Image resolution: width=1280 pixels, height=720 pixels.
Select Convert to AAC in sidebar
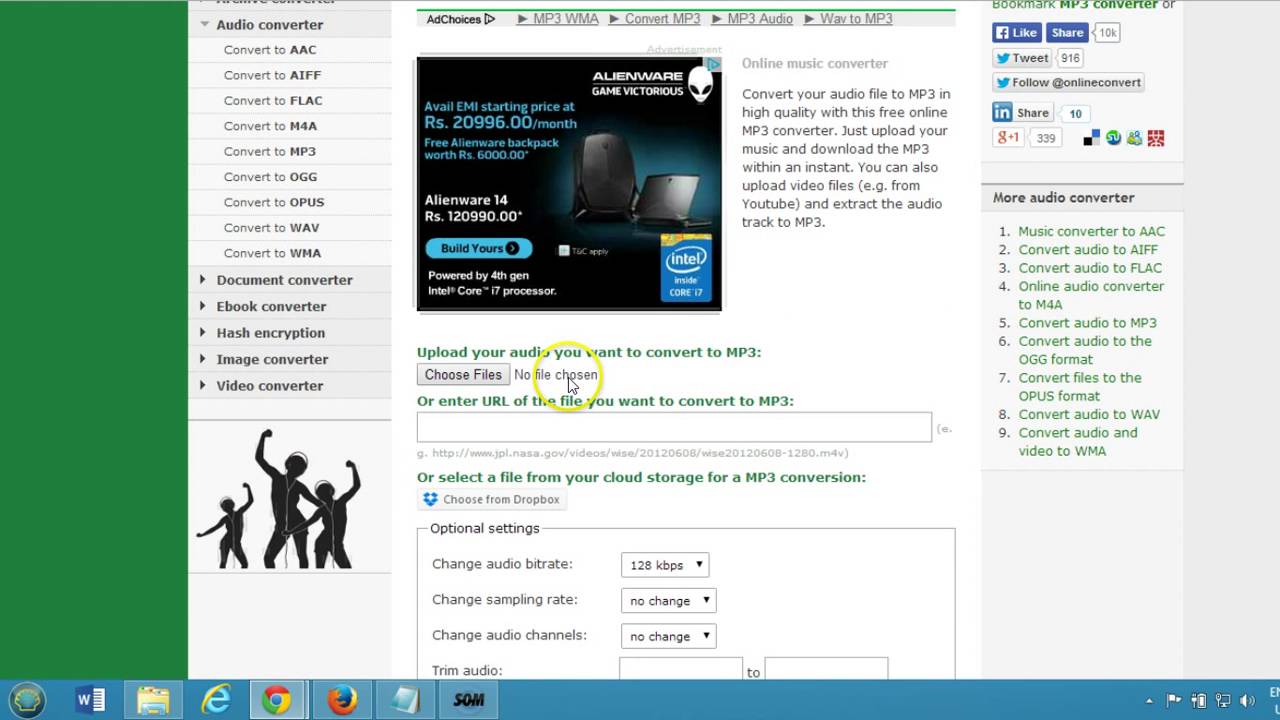point(270,50)
